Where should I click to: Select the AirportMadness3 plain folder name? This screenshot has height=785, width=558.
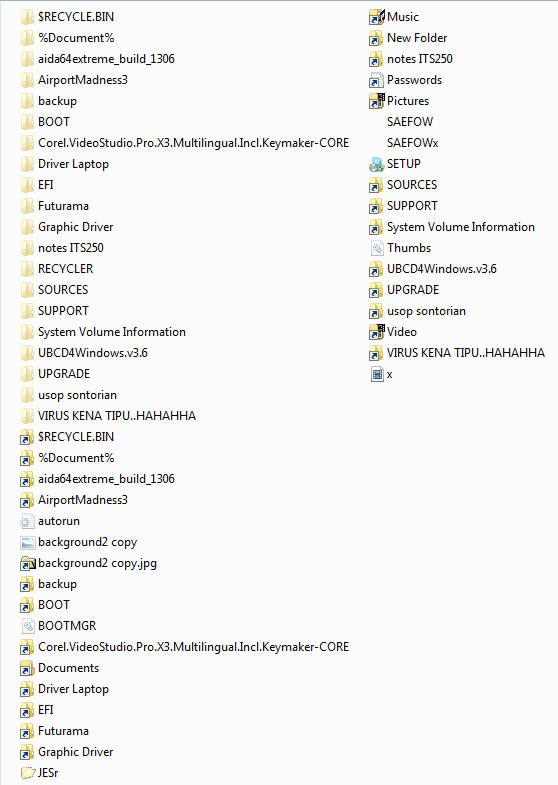[x=83, y=80]
